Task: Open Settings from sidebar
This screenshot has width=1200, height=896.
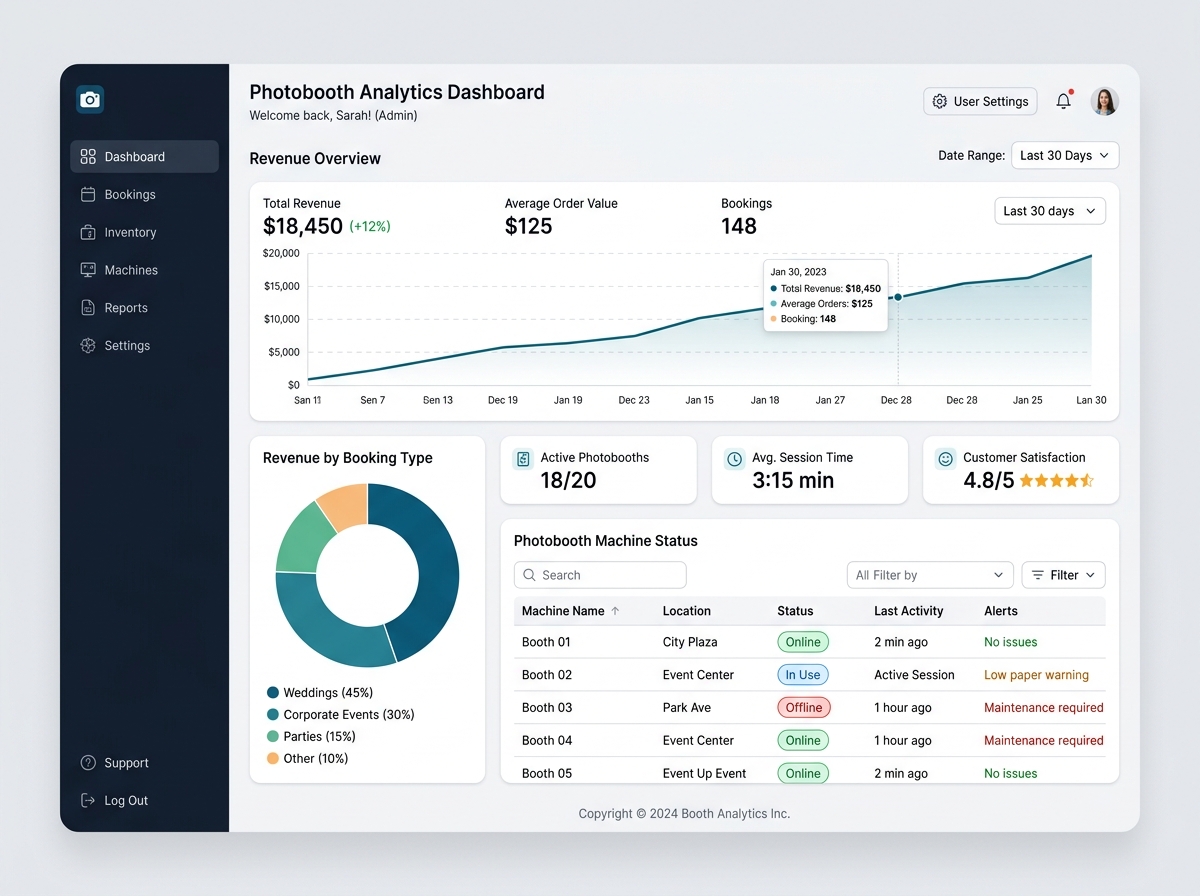Action: pyautogui.click(x=144, y=346)
